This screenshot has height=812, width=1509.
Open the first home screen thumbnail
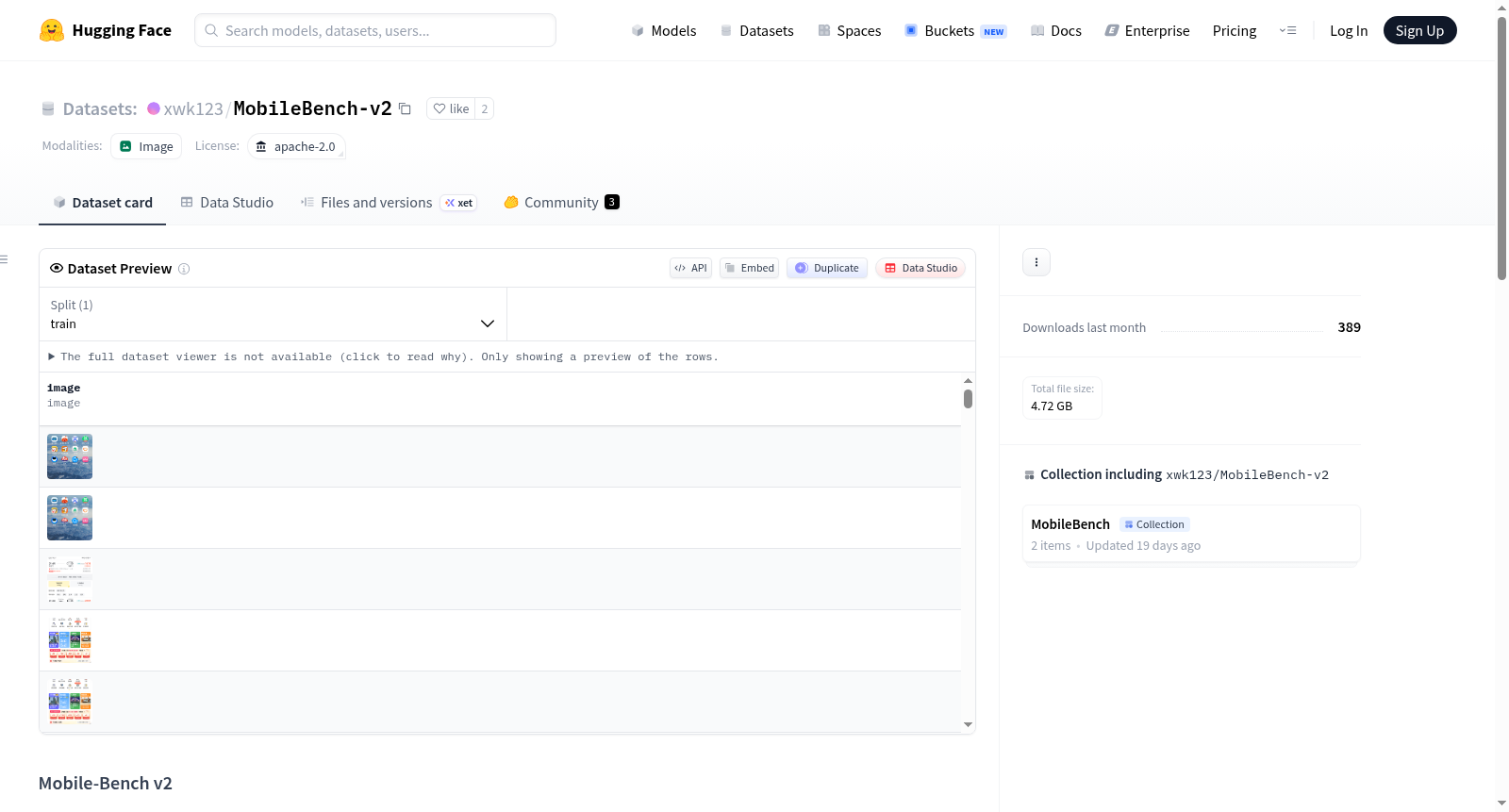[x=70, y=456]
